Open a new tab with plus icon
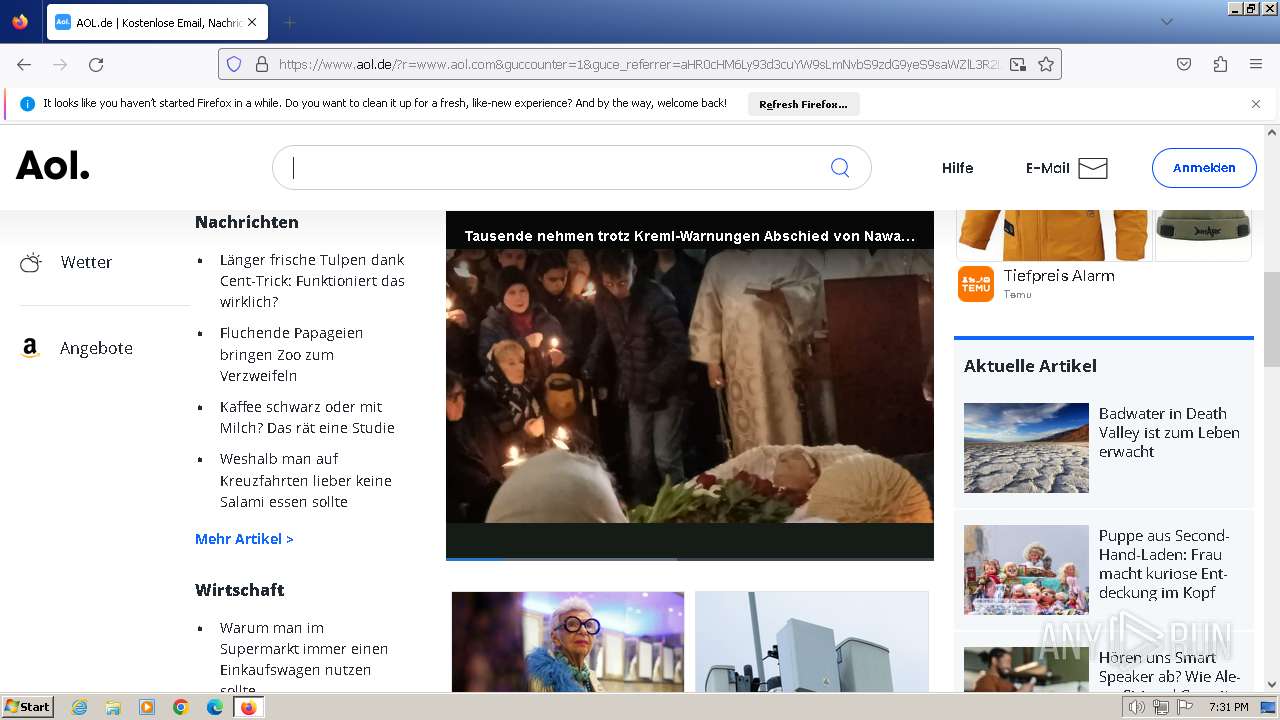Viewport: 1280px width, 720px height. pos(290,22)
